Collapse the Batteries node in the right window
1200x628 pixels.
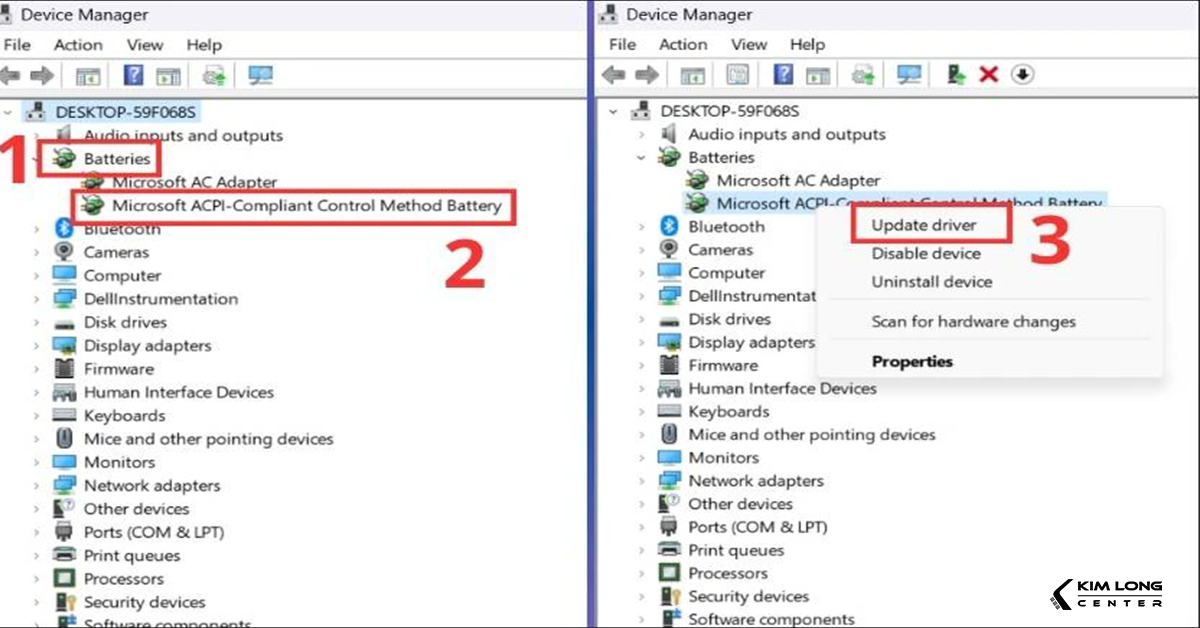coord(641,158)
